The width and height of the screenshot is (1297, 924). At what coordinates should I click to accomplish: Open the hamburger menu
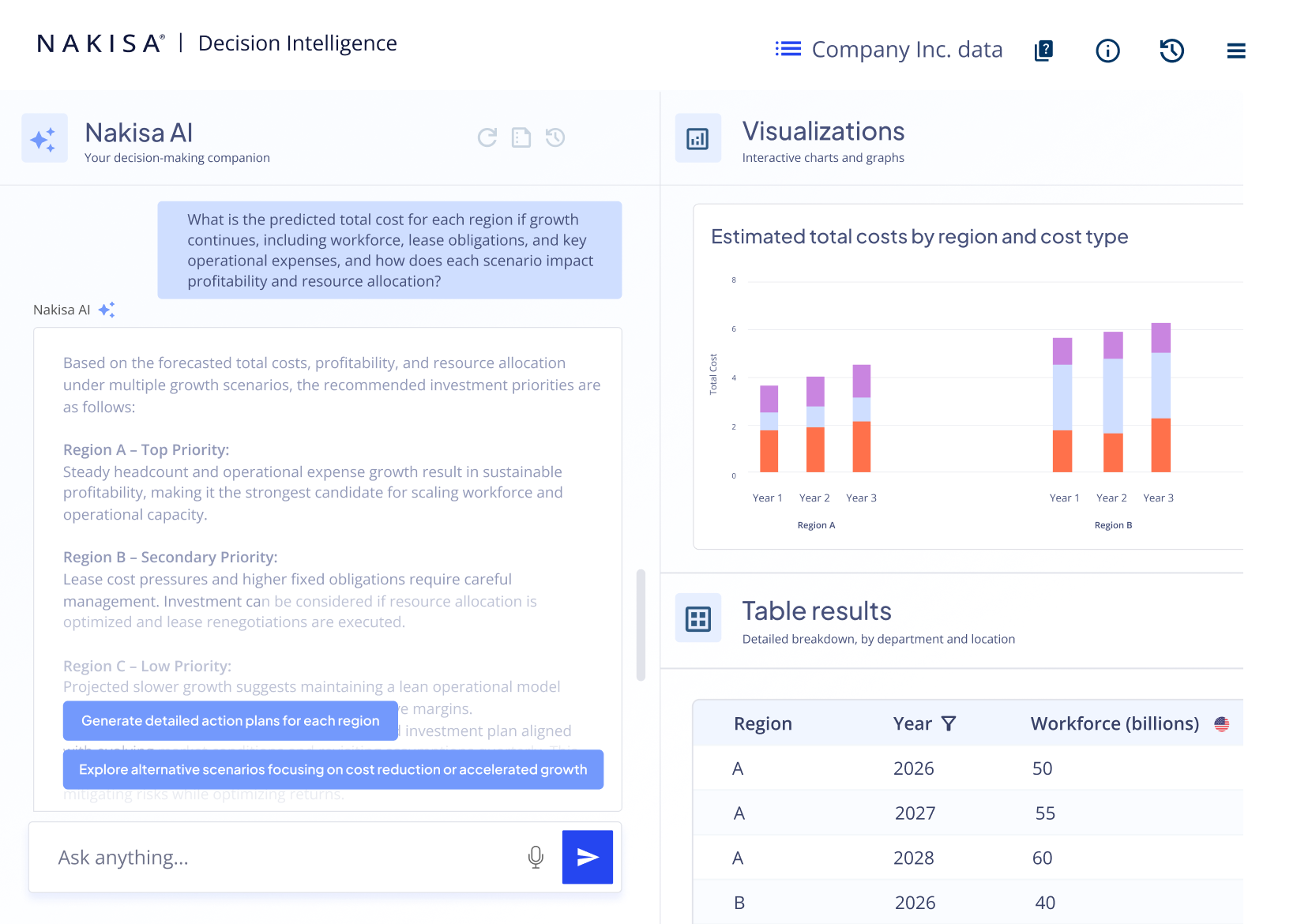(1236, 51)
